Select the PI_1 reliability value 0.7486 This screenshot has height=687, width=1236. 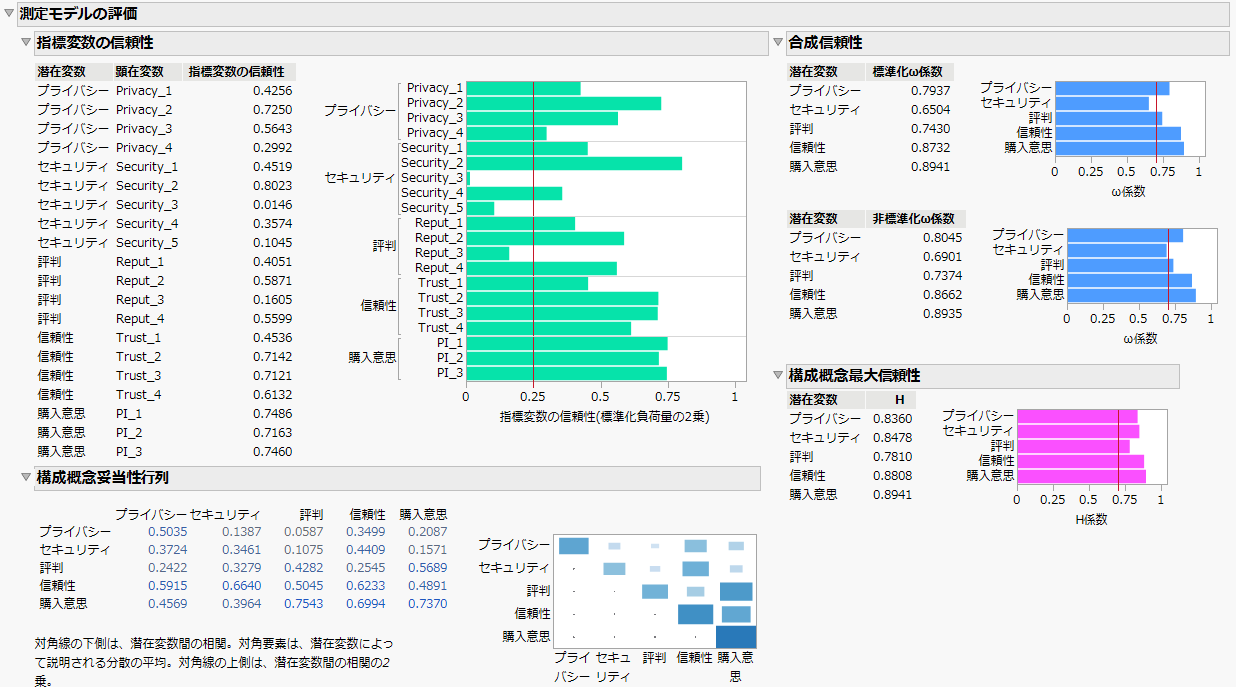pos(272,414)
